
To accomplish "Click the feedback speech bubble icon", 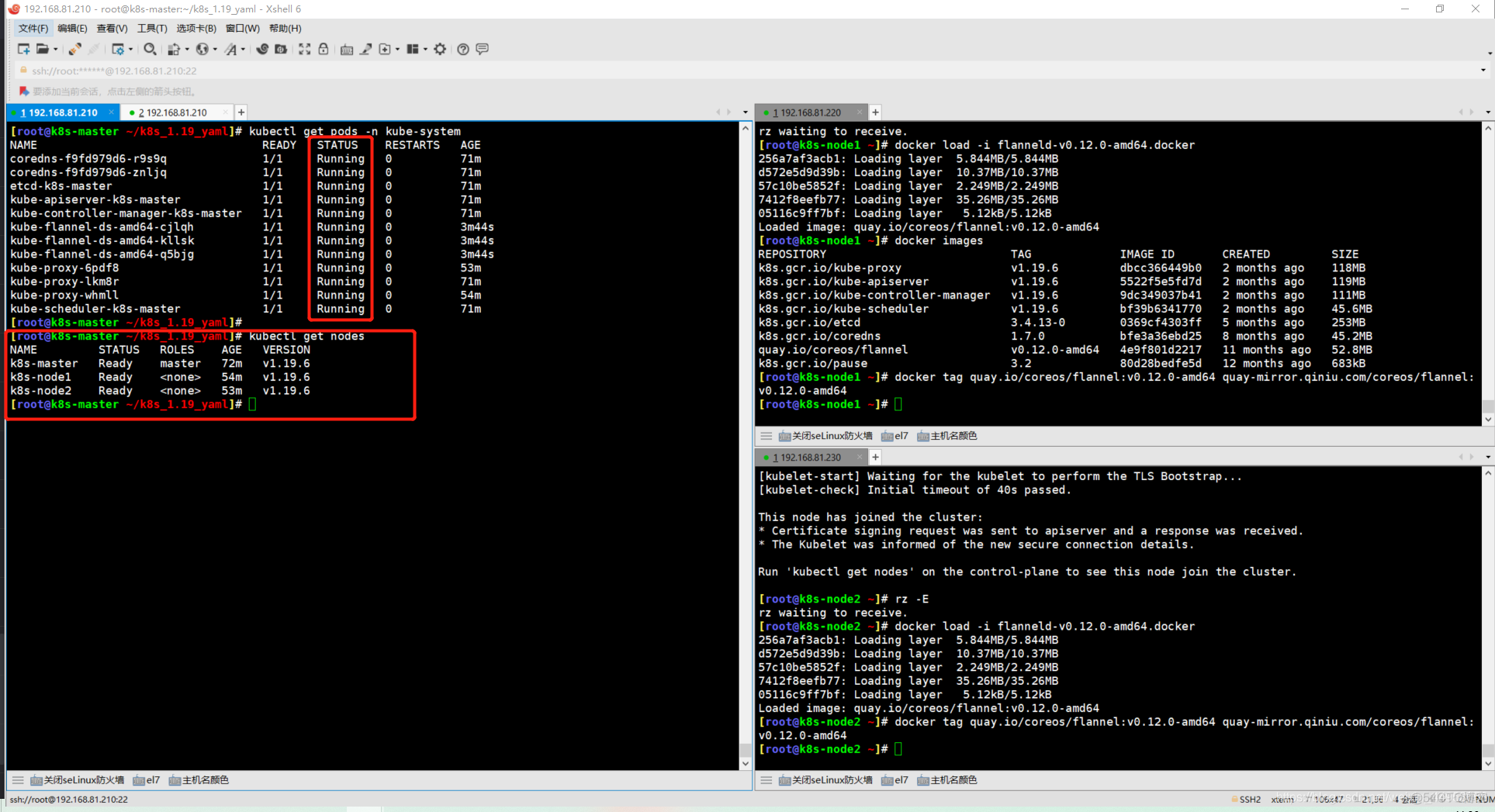I will [x=482, y=49].
